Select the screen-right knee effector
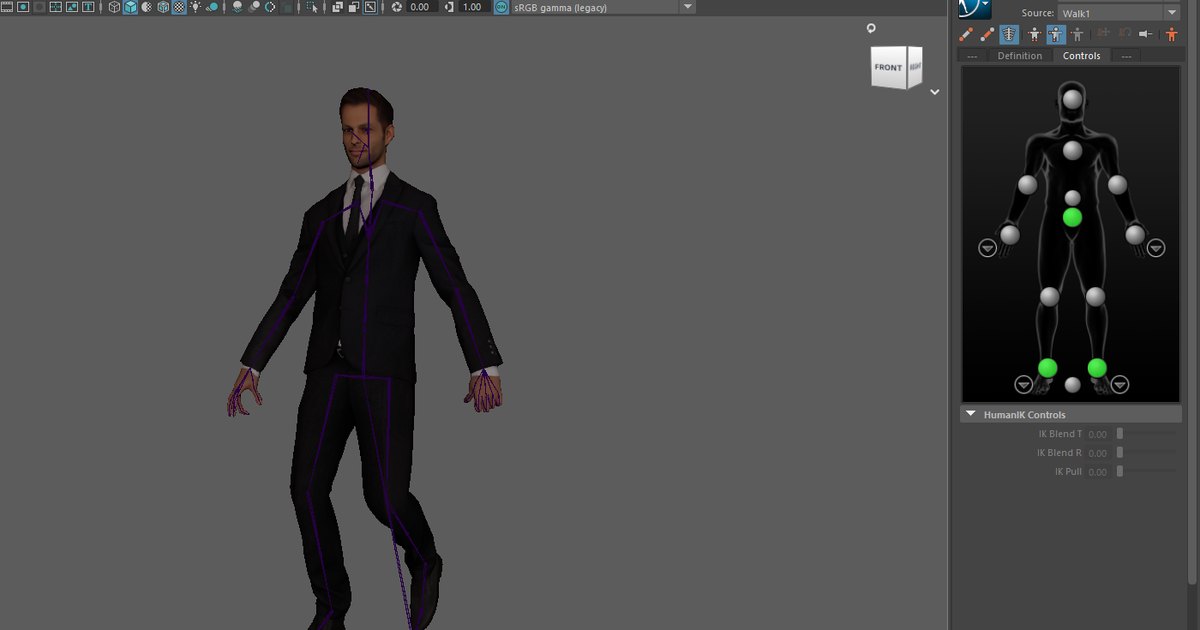 coord(1095,296)
